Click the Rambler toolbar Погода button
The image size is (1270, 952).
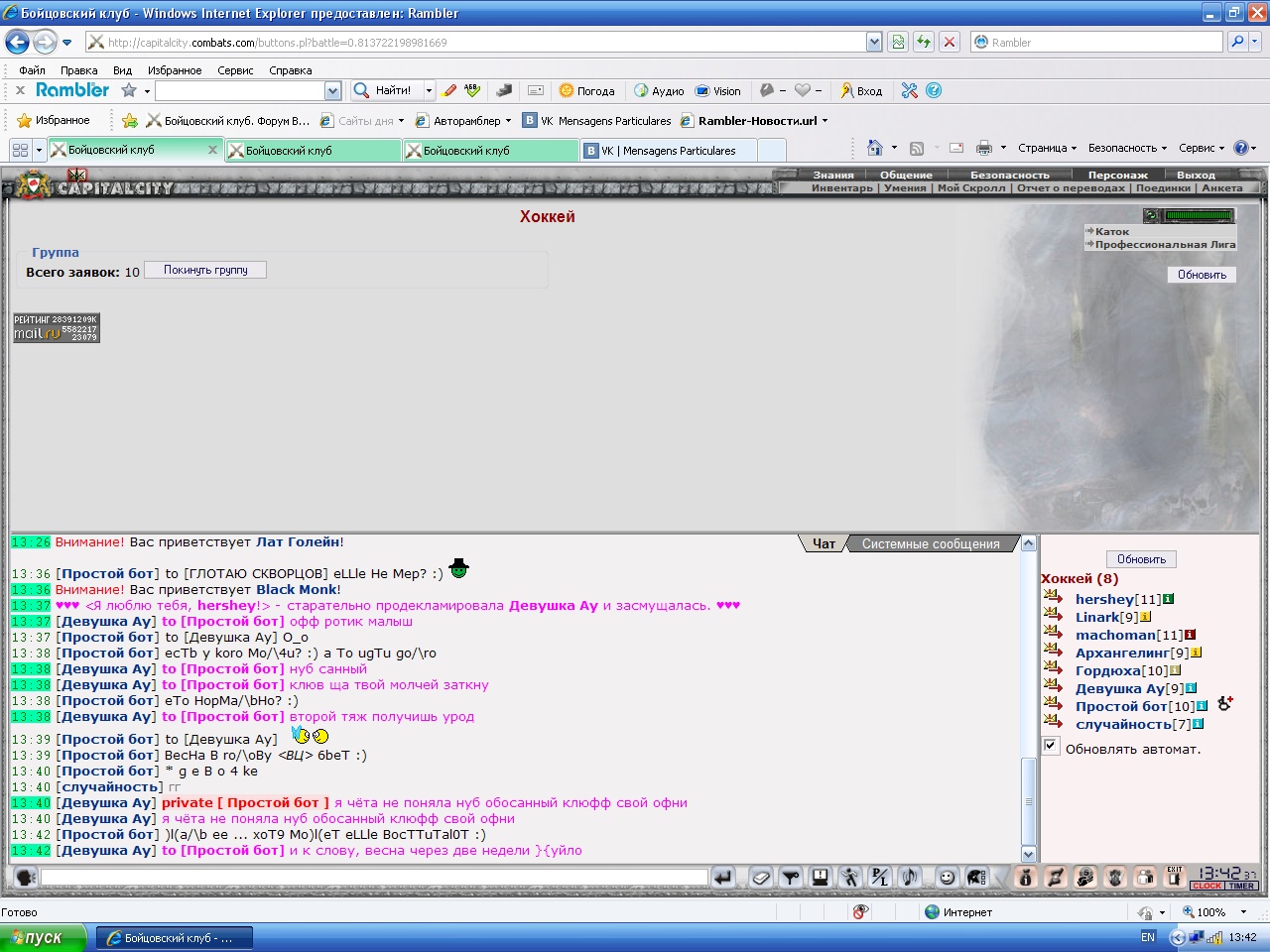586,90
